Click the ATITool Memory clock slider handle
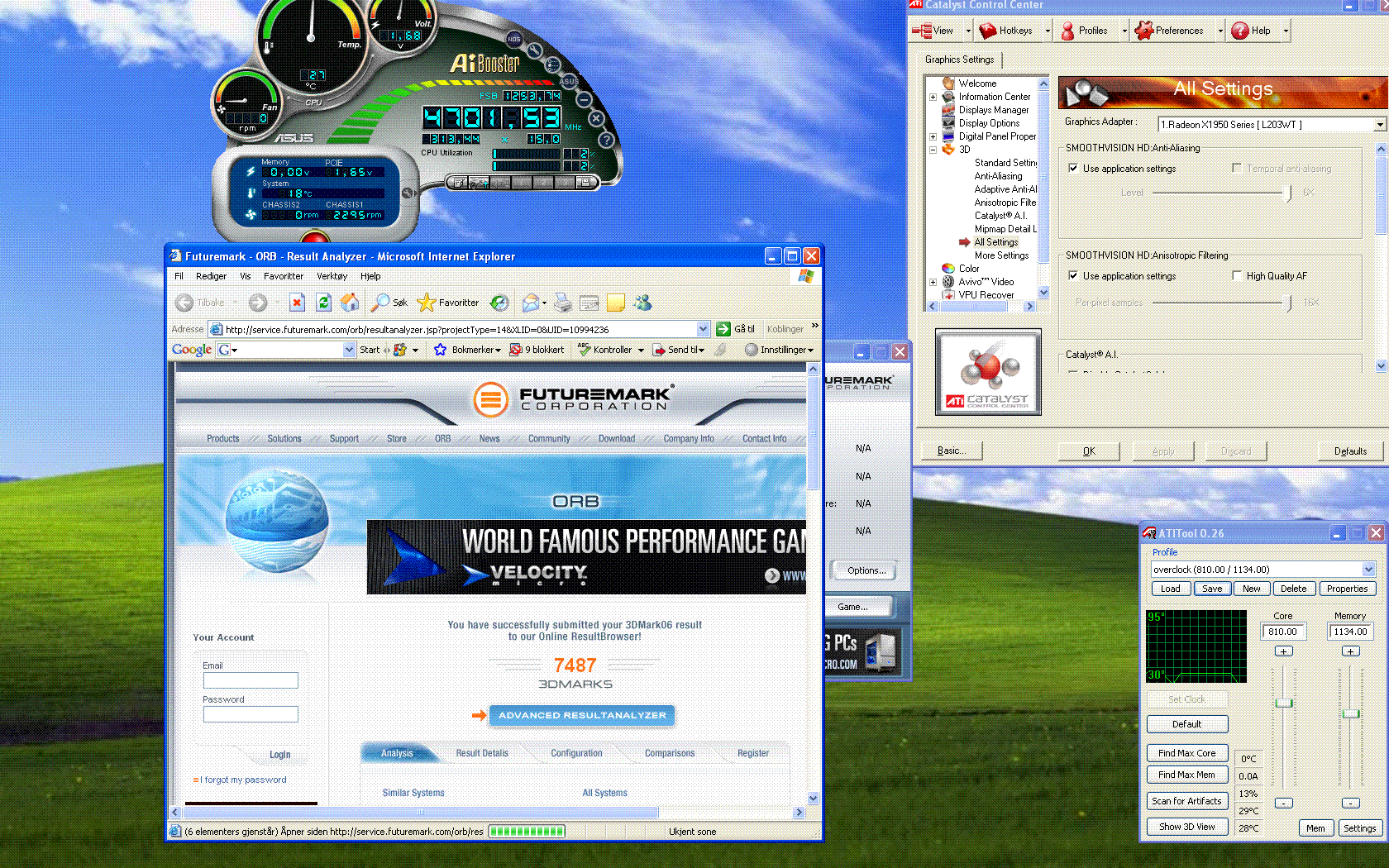1389x868 pixels. [x=1351, y=713]
